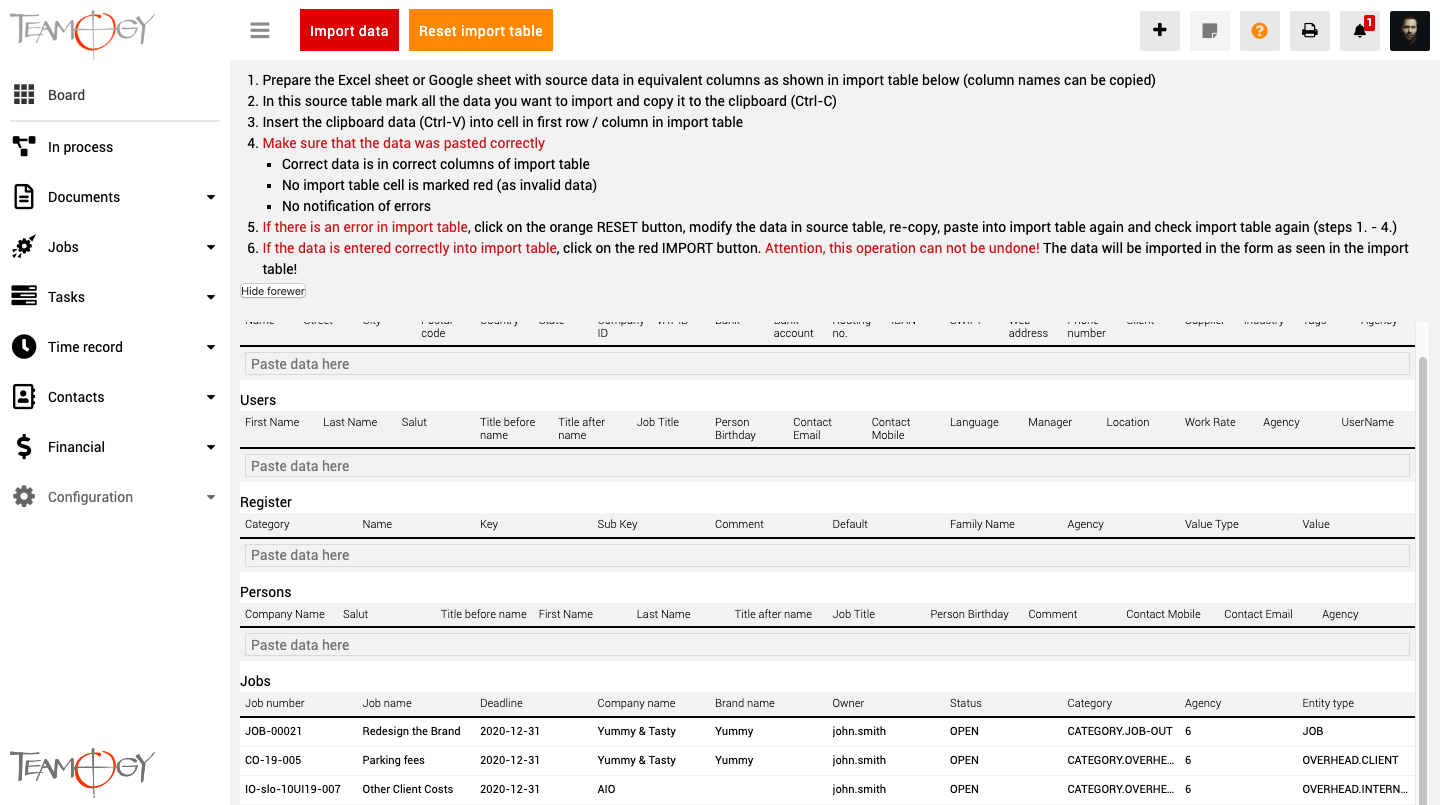Open the user profile avatar
Screen dimensions: 1440x805
1410,30
